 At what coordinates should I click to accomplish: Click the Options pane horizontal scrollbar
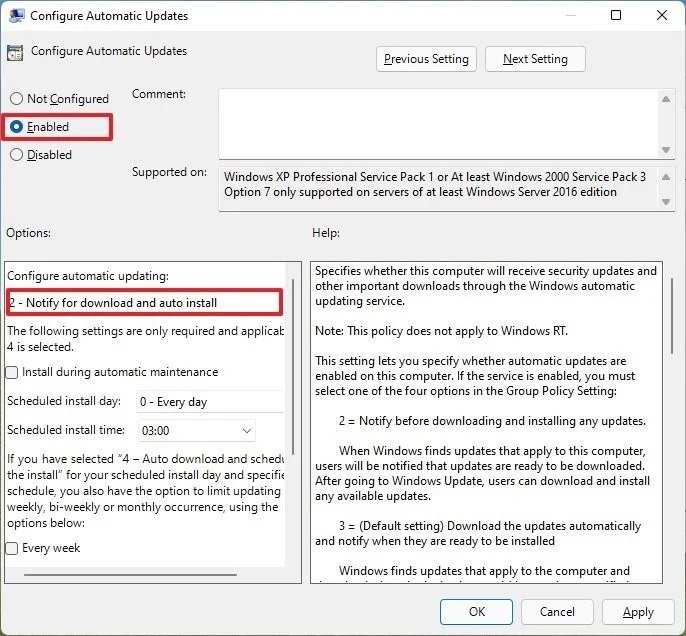click(130, 575)
